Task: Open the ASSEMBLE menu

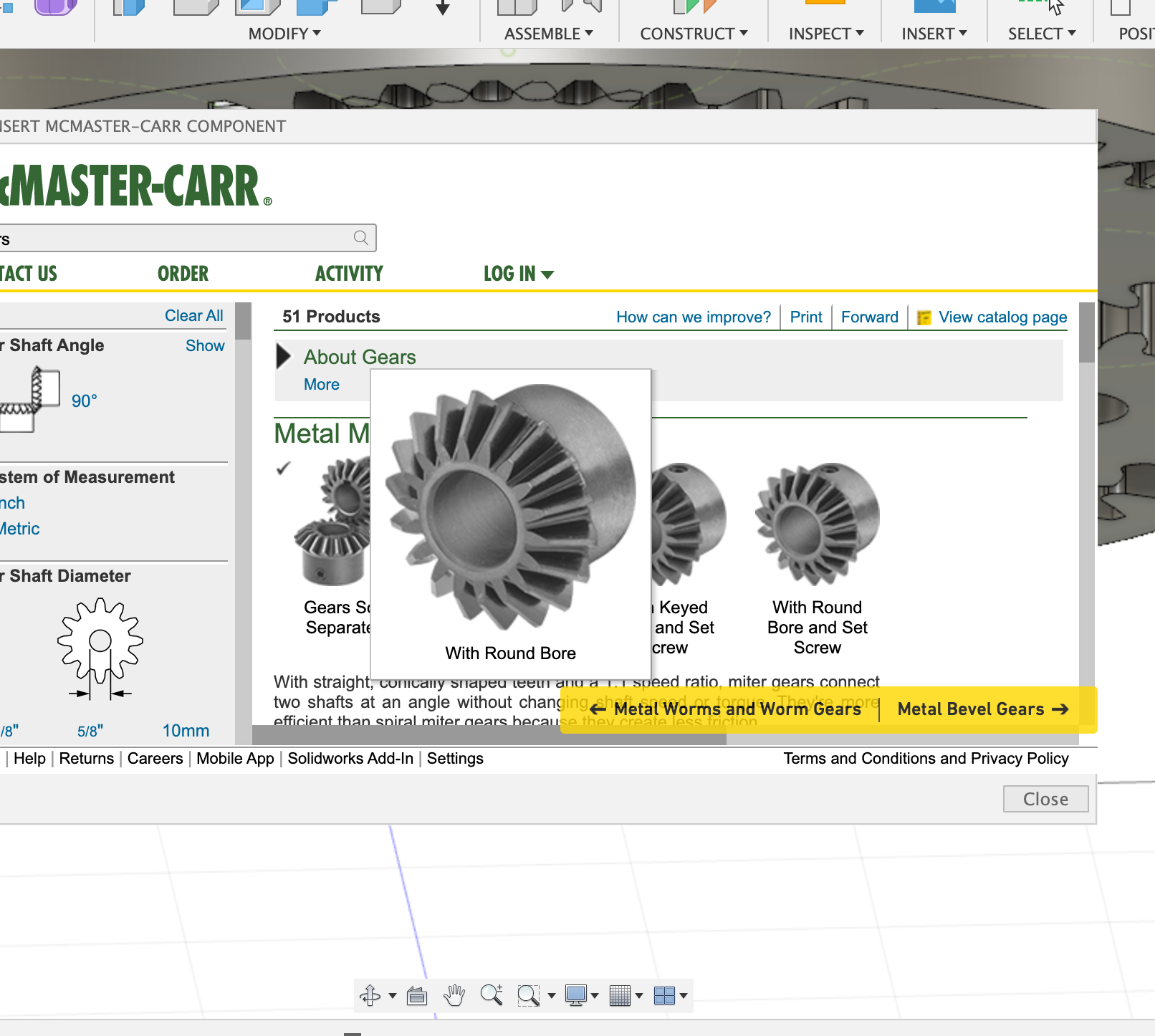Action: pyautogui.click(x=548, y=34)
